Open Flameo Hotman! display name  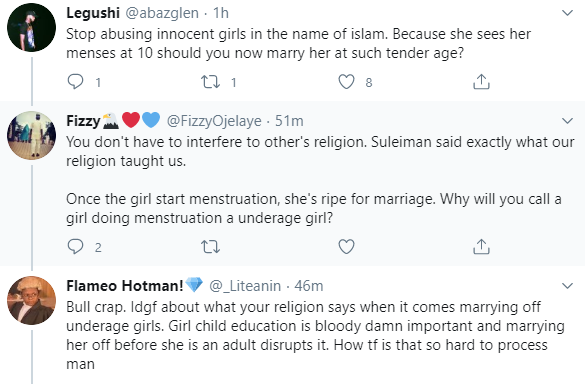[125, 286]
